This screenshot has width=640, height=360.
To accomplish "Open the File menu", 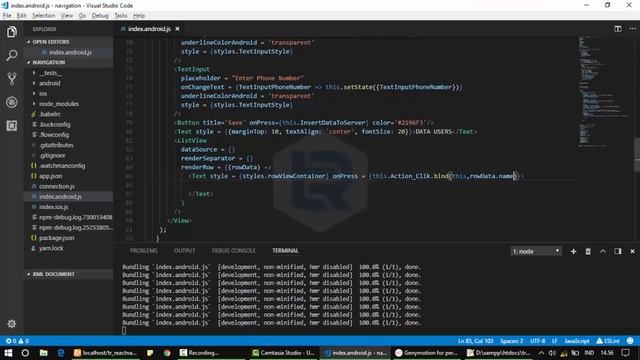I will [7, 16].
